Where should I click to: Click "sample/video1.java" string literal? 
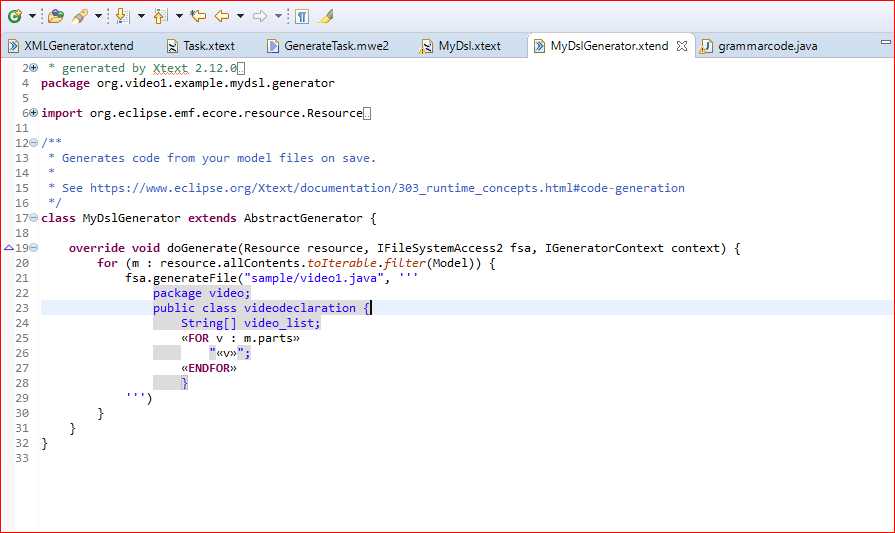click(314, 278)
